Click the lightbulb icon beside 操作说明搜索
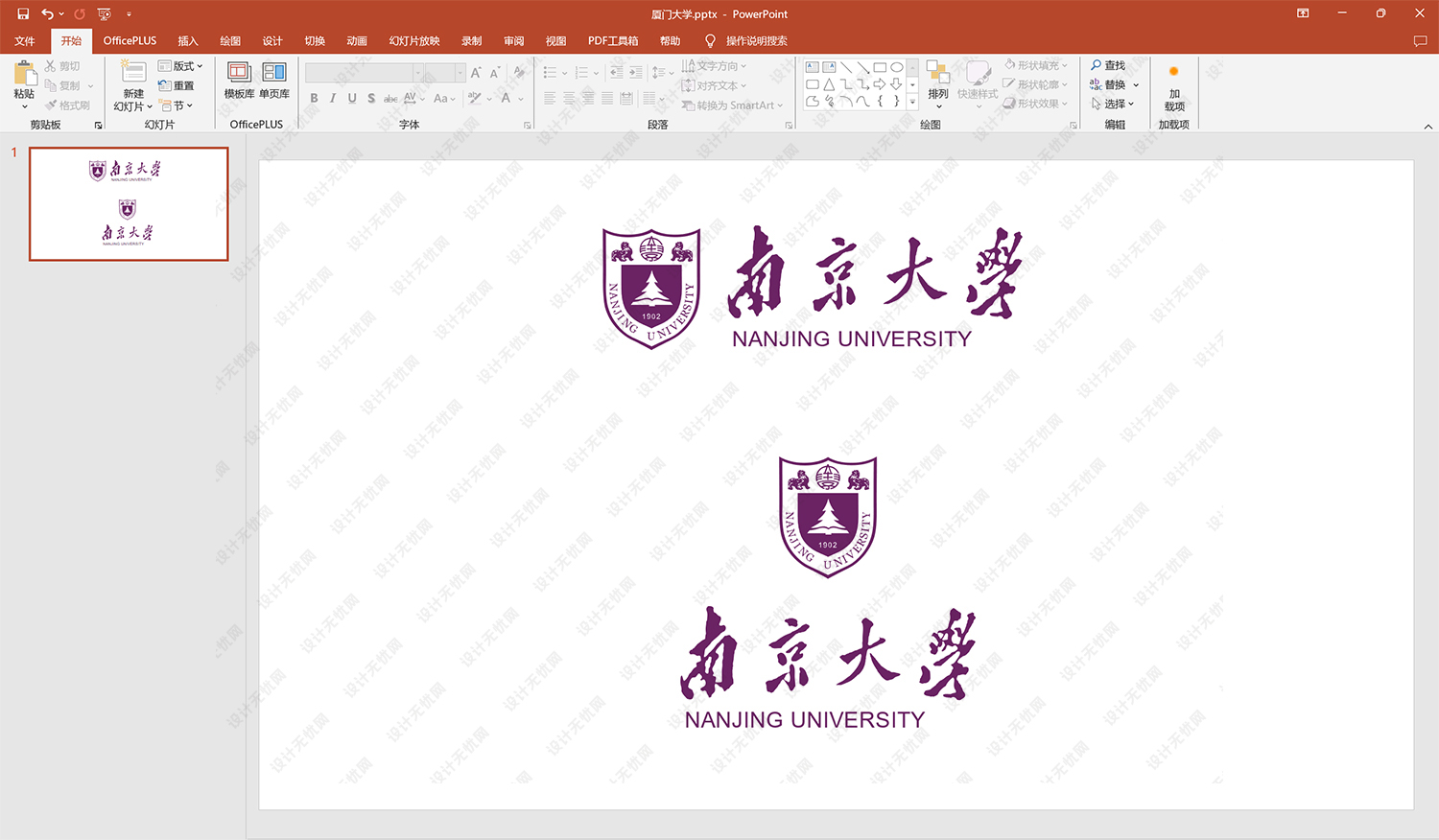Image resolution: width=1439 pixels, height=840 pixels. 710,41
